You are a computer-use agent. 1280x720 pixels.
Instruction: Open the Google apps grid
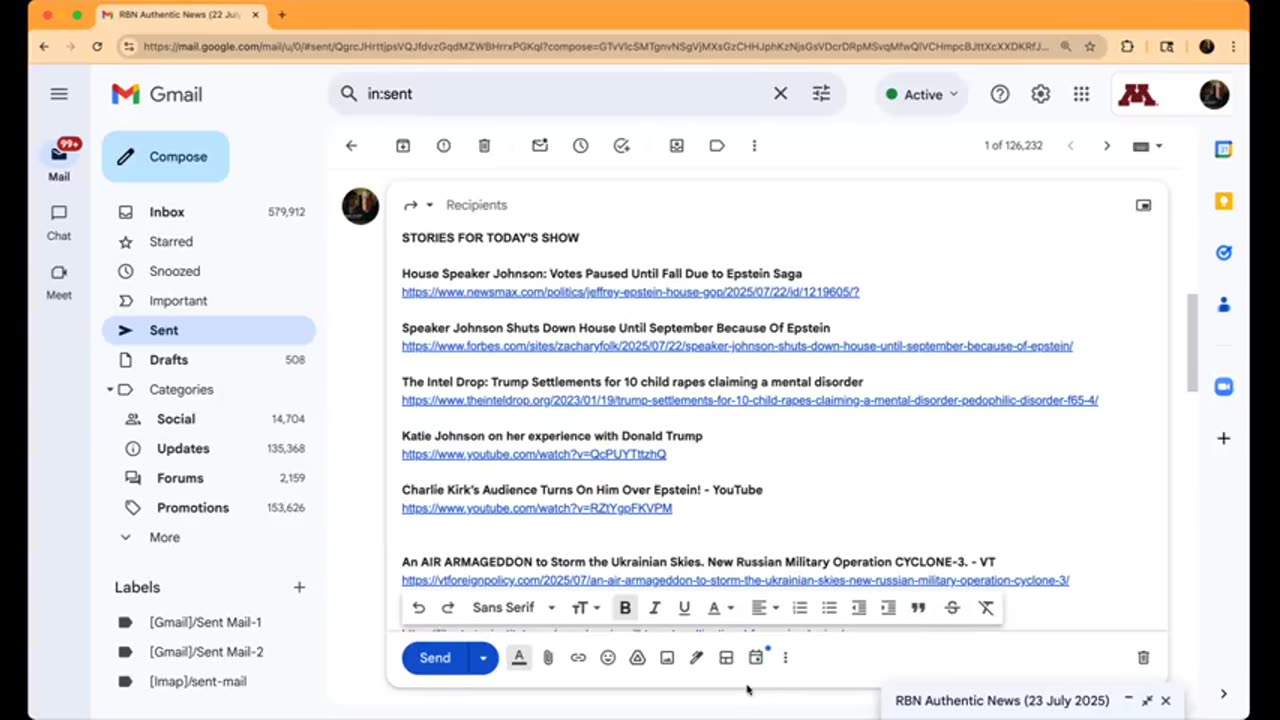[1081, 94]
